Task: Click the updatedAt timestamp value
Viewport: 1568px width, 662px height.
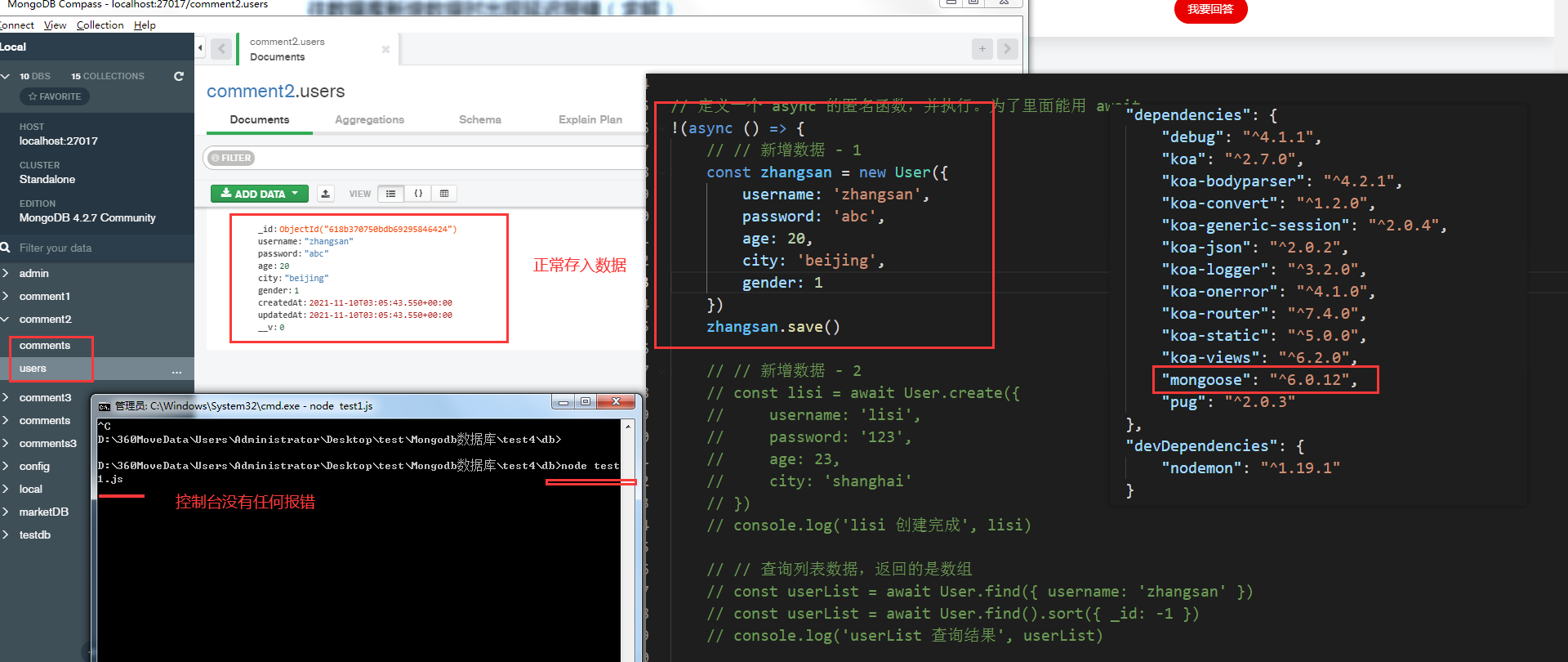Action: [381, 315]
